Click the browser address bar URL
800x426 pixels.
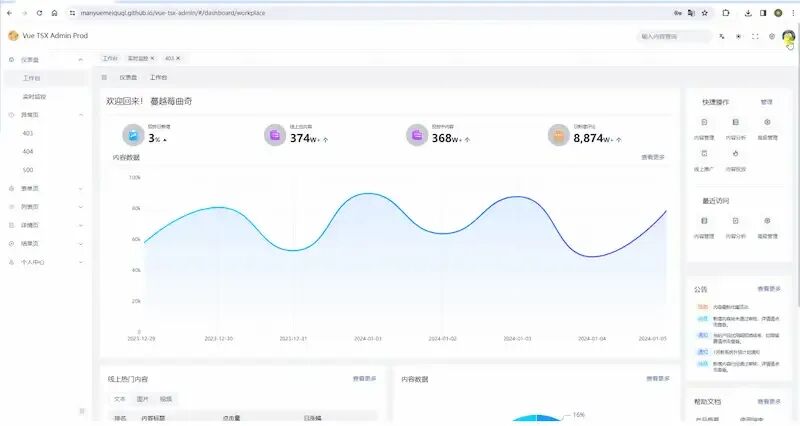173,13
